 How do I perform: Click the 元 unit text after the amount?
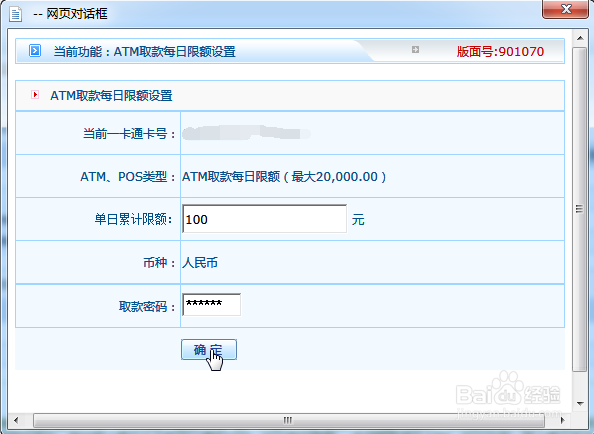click(x=358, y=220)
